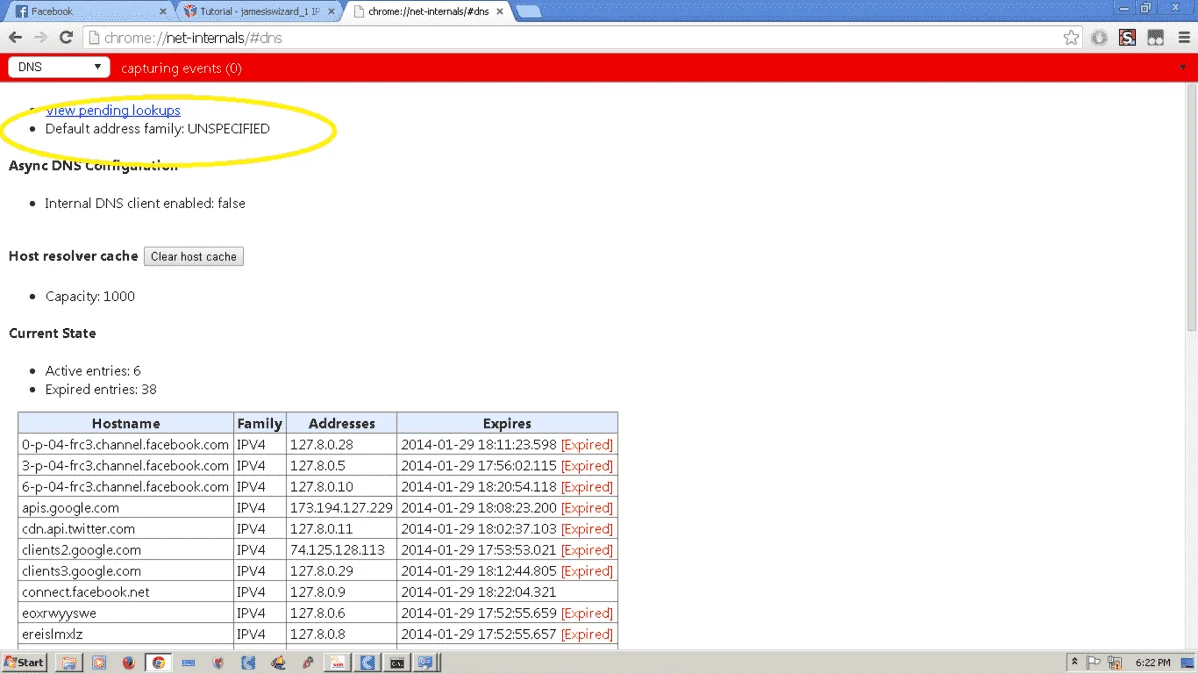Follow the view pending lookups link
Image resolution: width=1198 pixels, height=674 pixels.
[113, 110]
